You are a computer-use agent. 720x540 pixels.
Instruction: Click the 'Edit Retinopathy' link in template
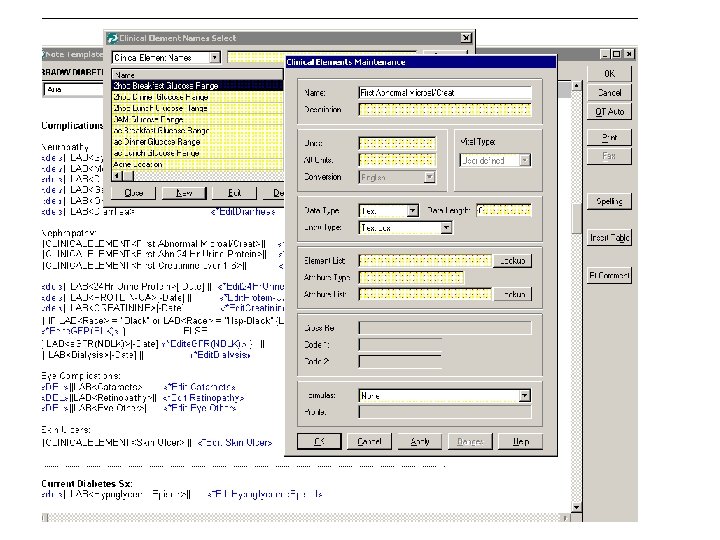click(203, 398)
